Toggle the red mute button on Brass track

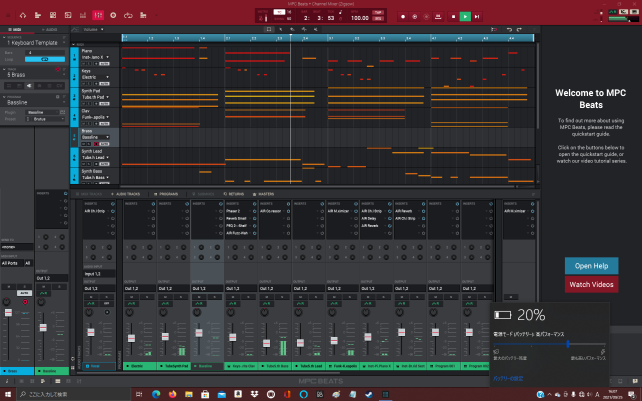click(x=98, y=142)
